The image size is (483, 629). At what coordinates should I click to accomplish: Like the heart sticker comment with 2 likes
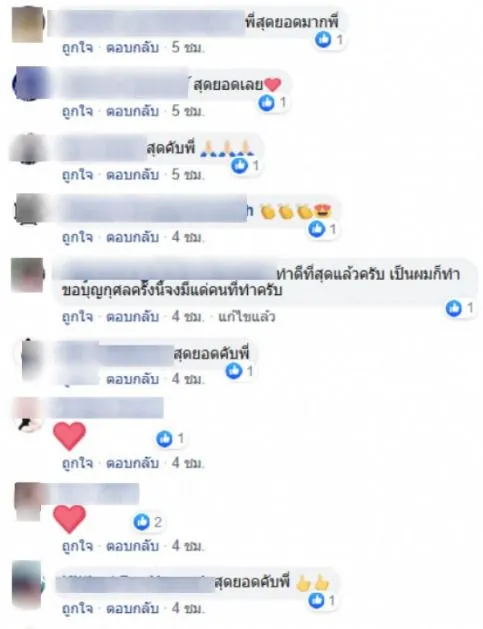point(77,546)
